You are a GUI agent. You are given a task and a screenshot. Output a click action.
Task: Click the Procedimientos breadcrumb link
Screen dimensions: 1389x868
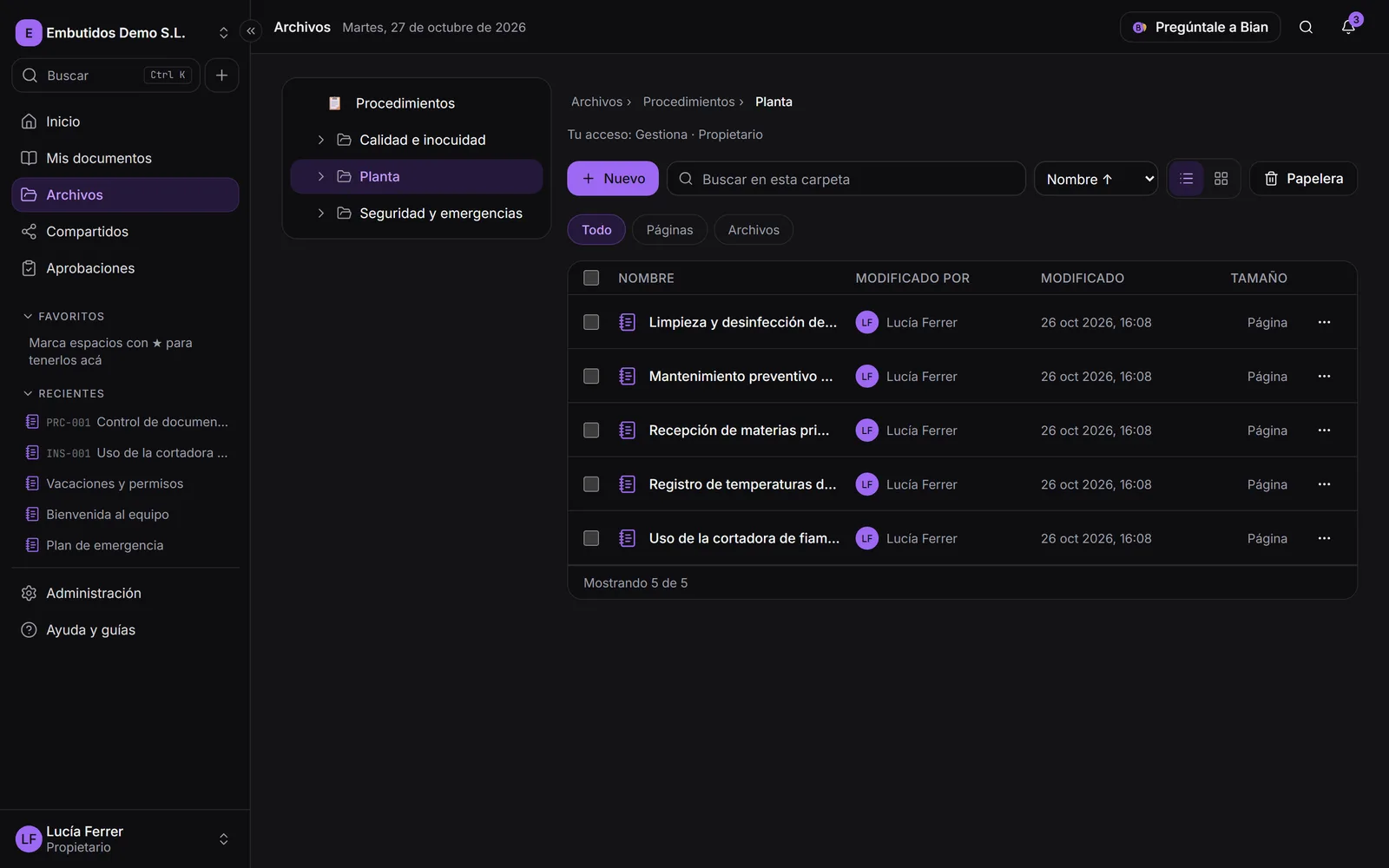coord(688,102)
